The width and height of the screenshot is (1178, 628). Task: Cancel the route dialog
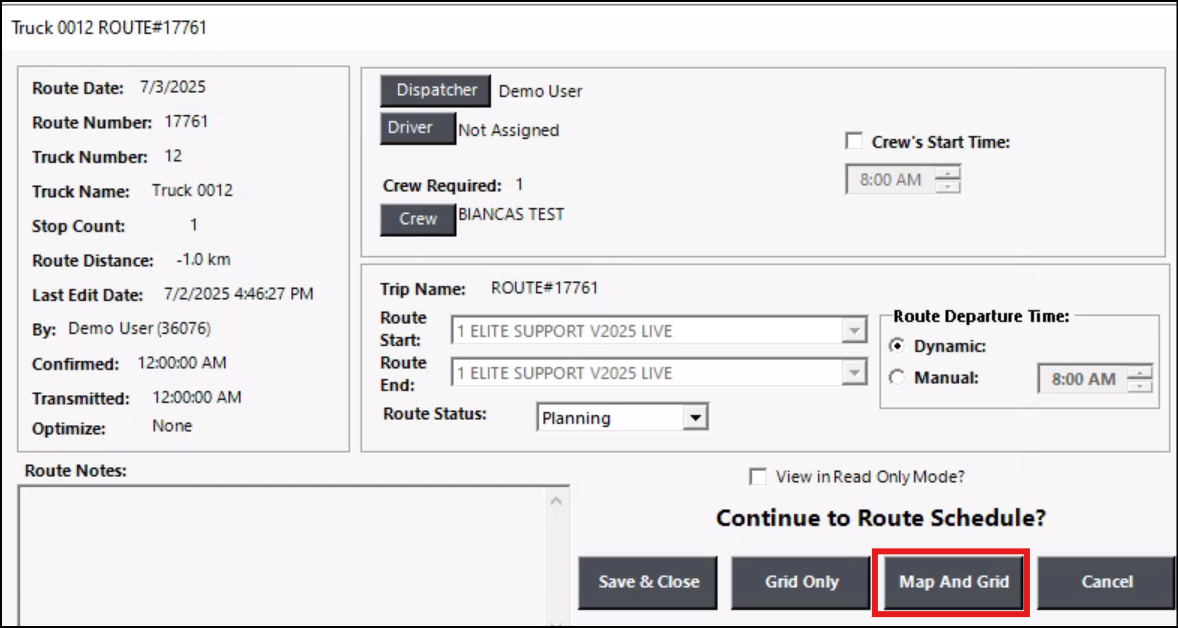tap(1106, 582)
